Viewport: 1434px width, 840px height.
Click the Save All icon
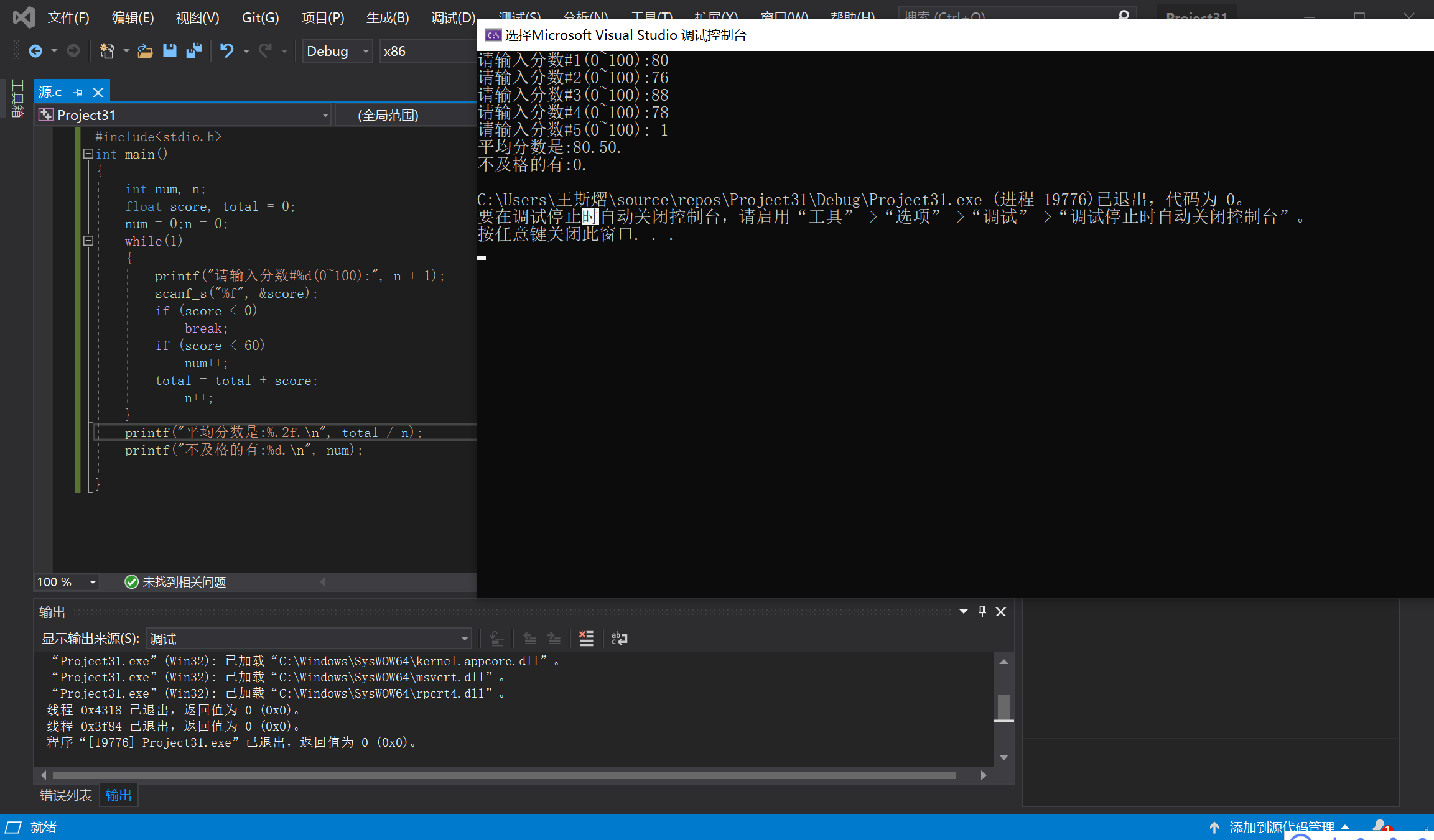[x=194, y=51]
